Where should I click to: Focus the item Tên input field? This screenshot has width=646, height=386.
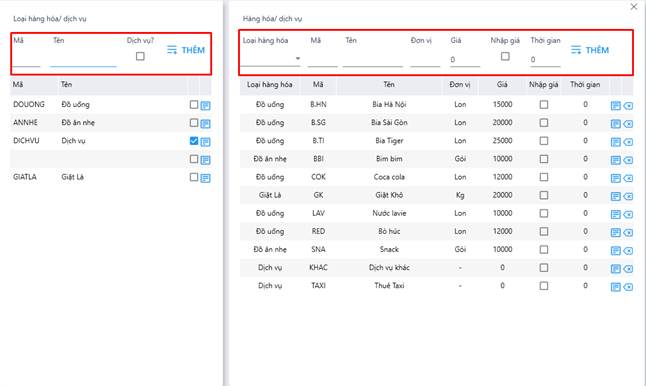[x=373, y=59]
